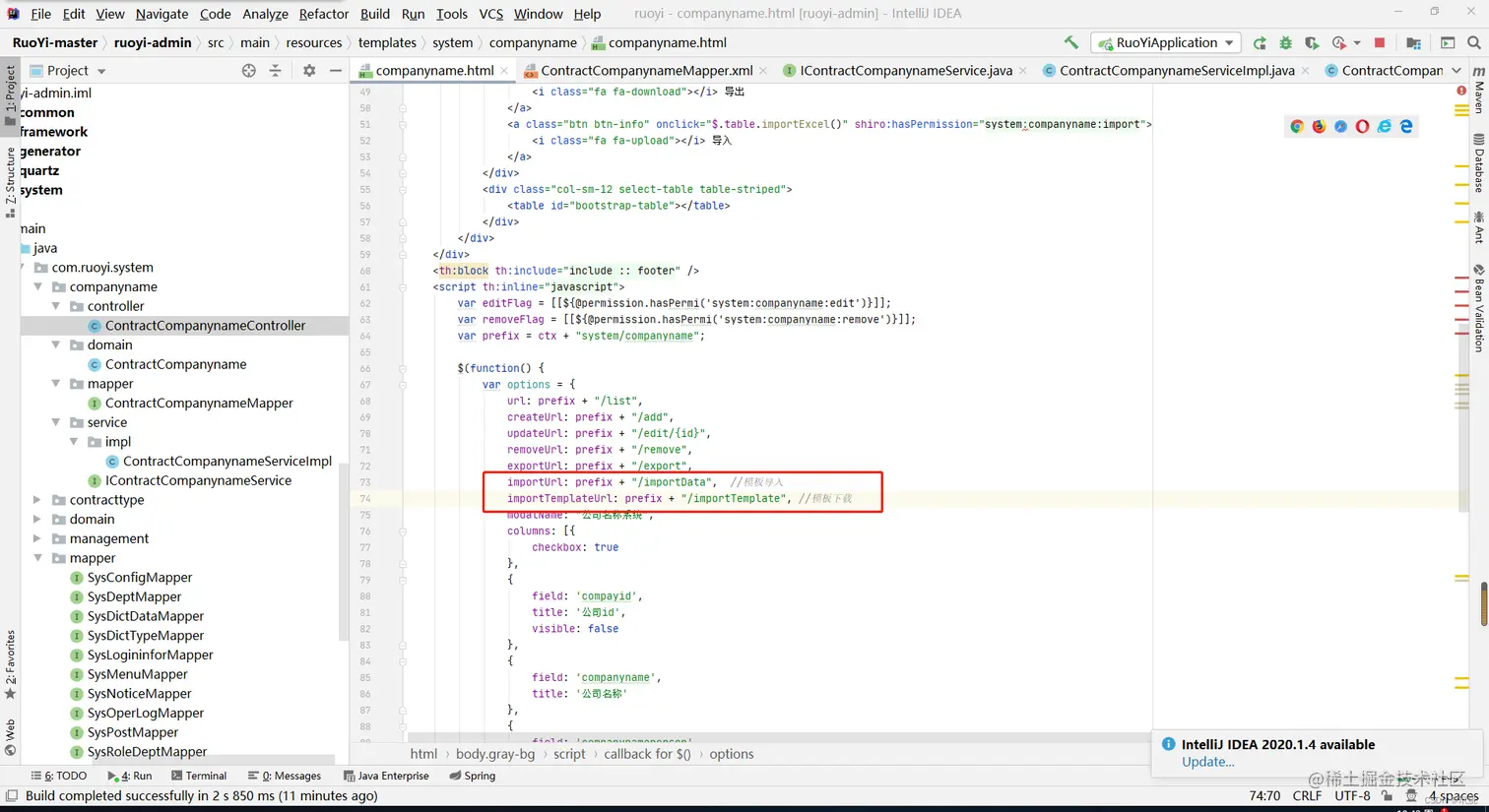Click the templates breadcrumb in navigation bar

click(387, 42)
